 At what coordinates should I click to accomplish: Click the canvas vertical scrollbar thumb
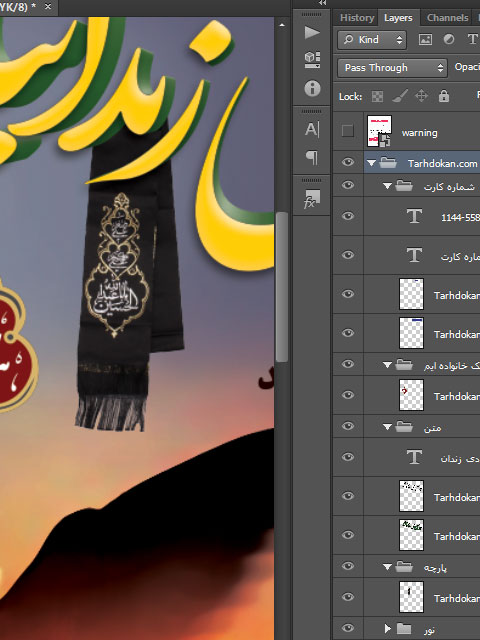pyautogui.click(x=281, y=287)
